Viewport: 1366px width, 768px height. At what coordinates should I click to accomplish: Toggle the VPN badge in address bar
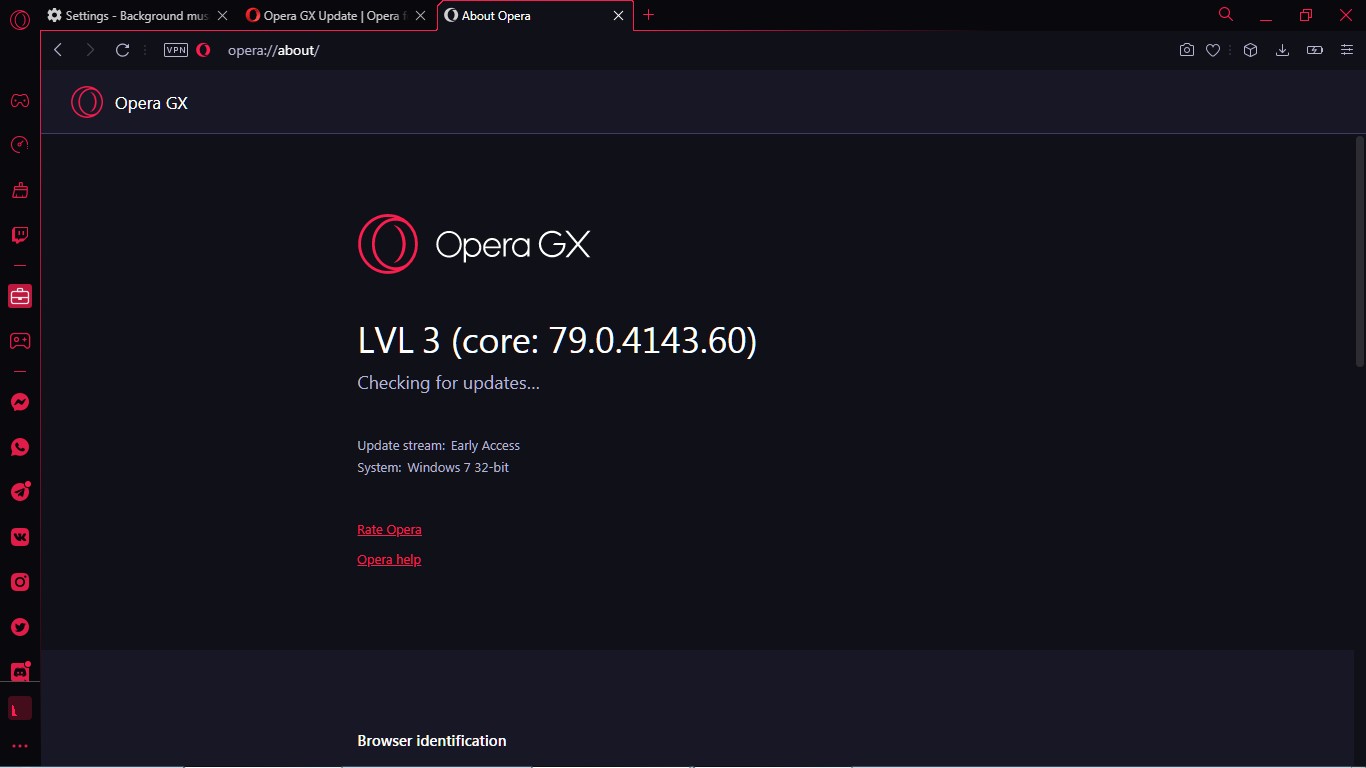pos(176,50)
